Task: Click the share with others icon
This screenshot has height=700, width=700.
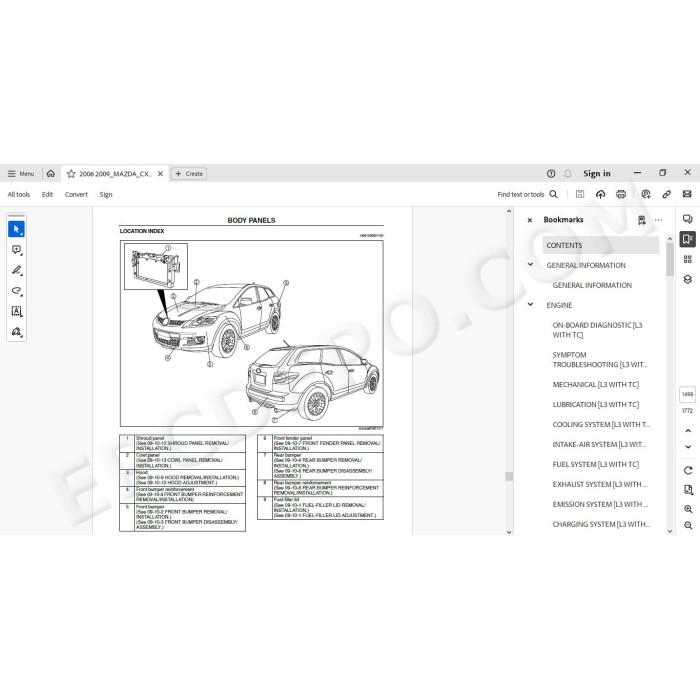Action: (646, 194)
